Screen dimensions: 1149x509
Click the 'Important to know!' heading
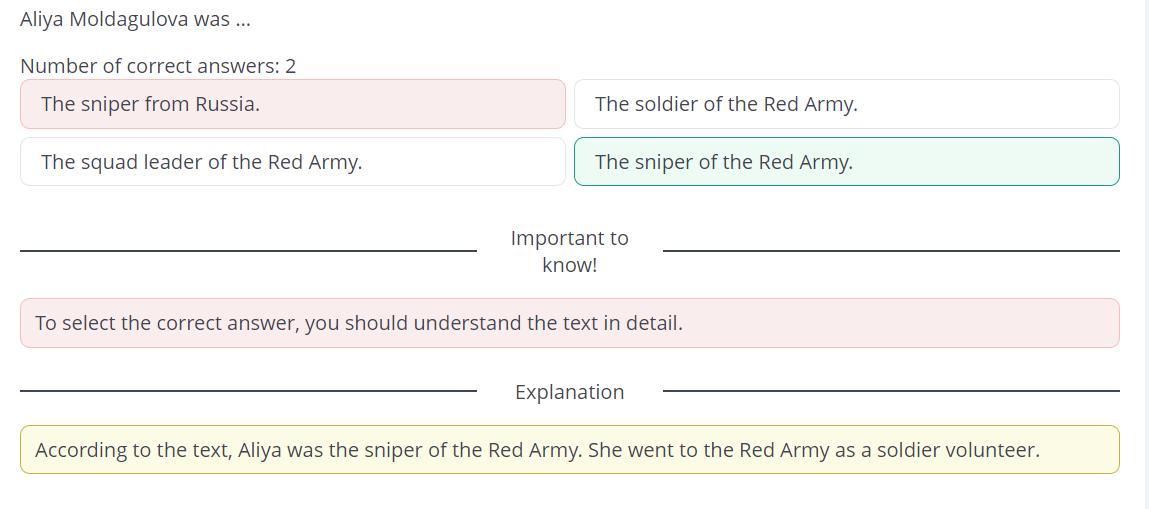point(569,251)
